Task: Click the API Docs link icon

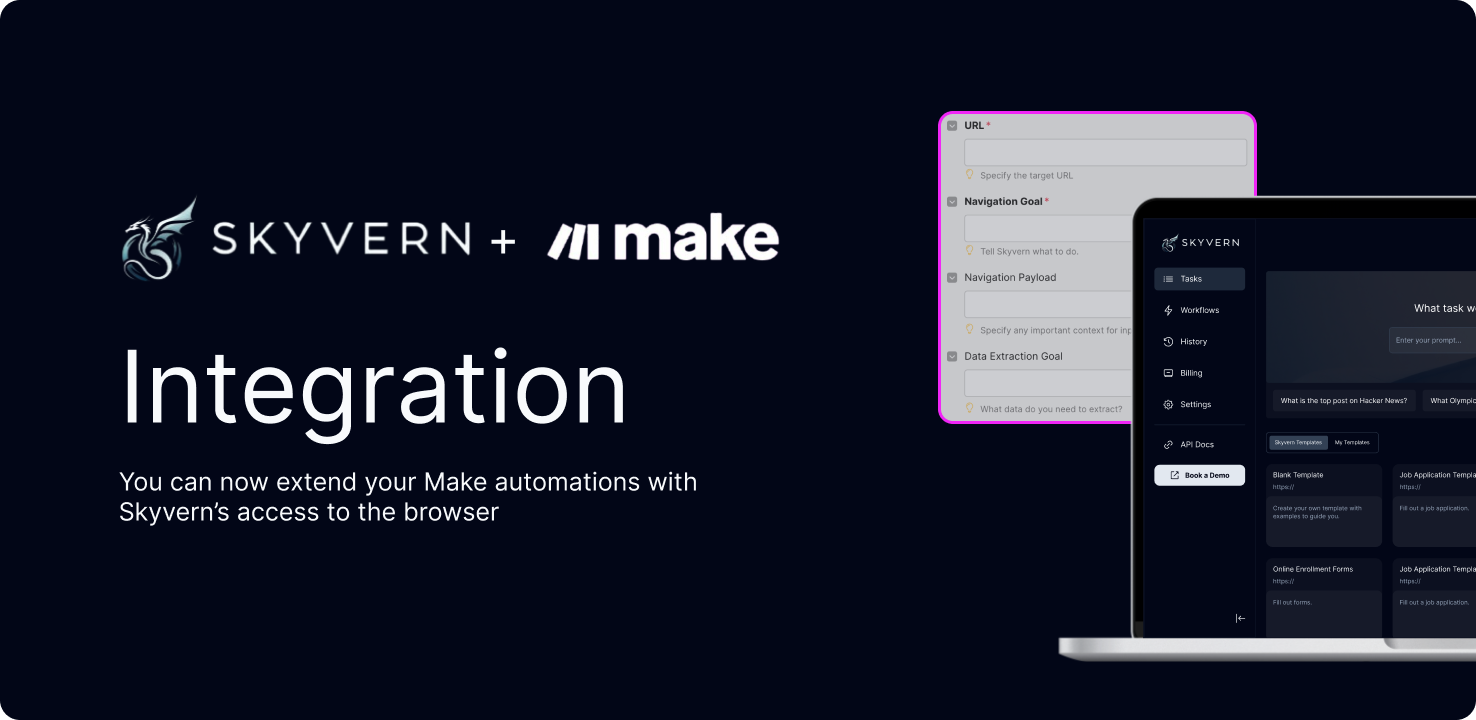Action: click(x=1168, y=445)
